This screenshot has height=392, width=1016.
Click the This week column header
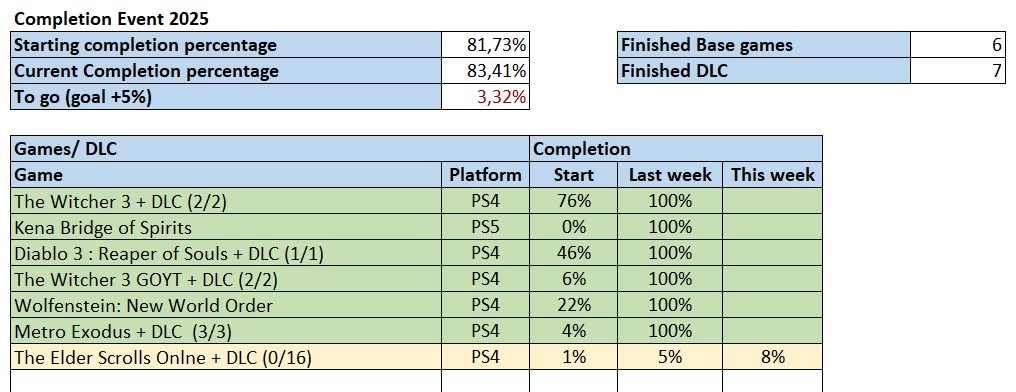pos(772,174)
